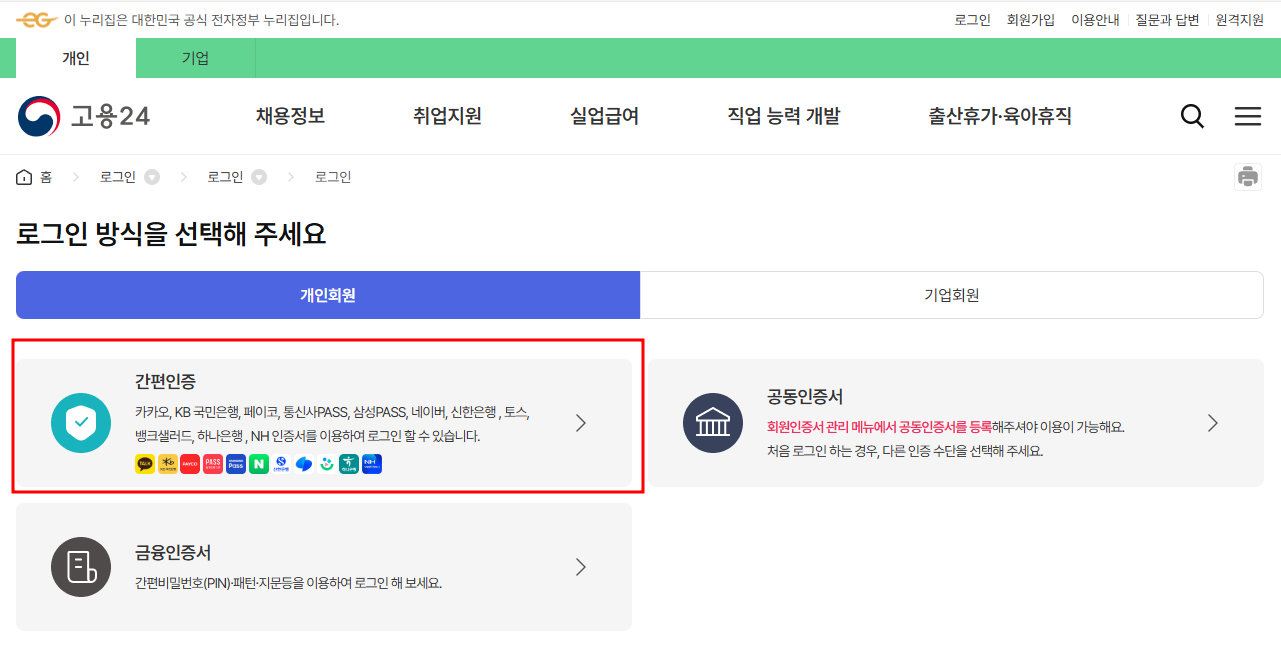
Task: Select the 하나은행 authentication icon
Action: tap(348, 463)
